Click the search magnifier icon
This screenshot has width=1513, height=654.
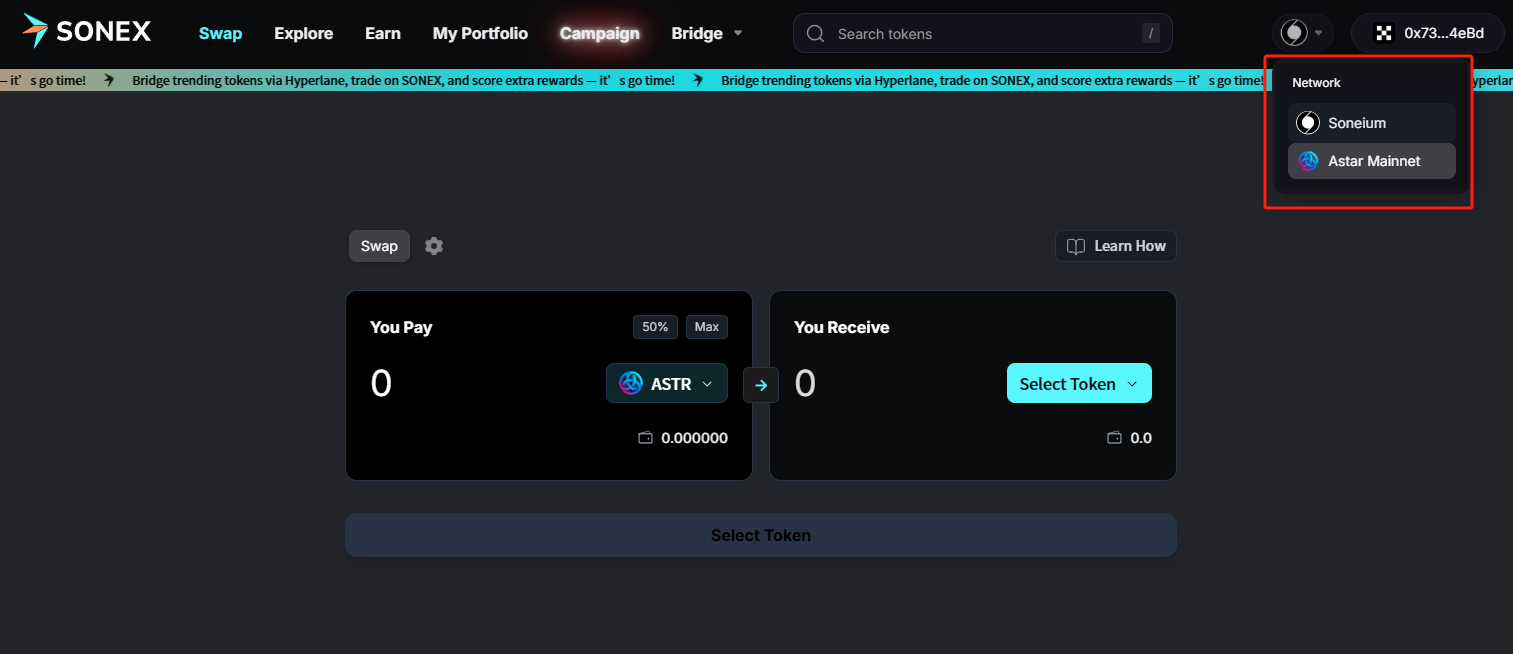[x=815, y=34]
